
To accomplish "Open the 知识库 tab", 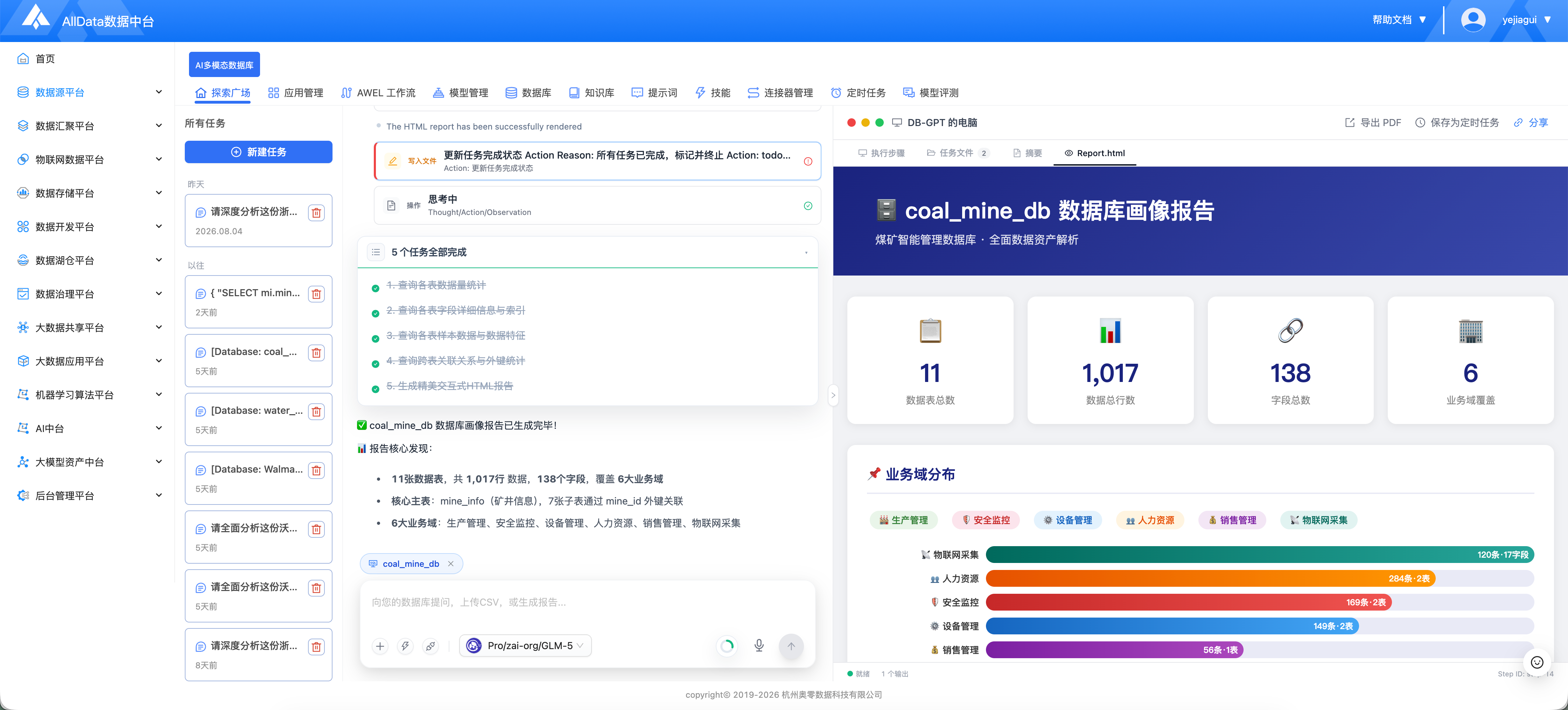I will 591,92.
